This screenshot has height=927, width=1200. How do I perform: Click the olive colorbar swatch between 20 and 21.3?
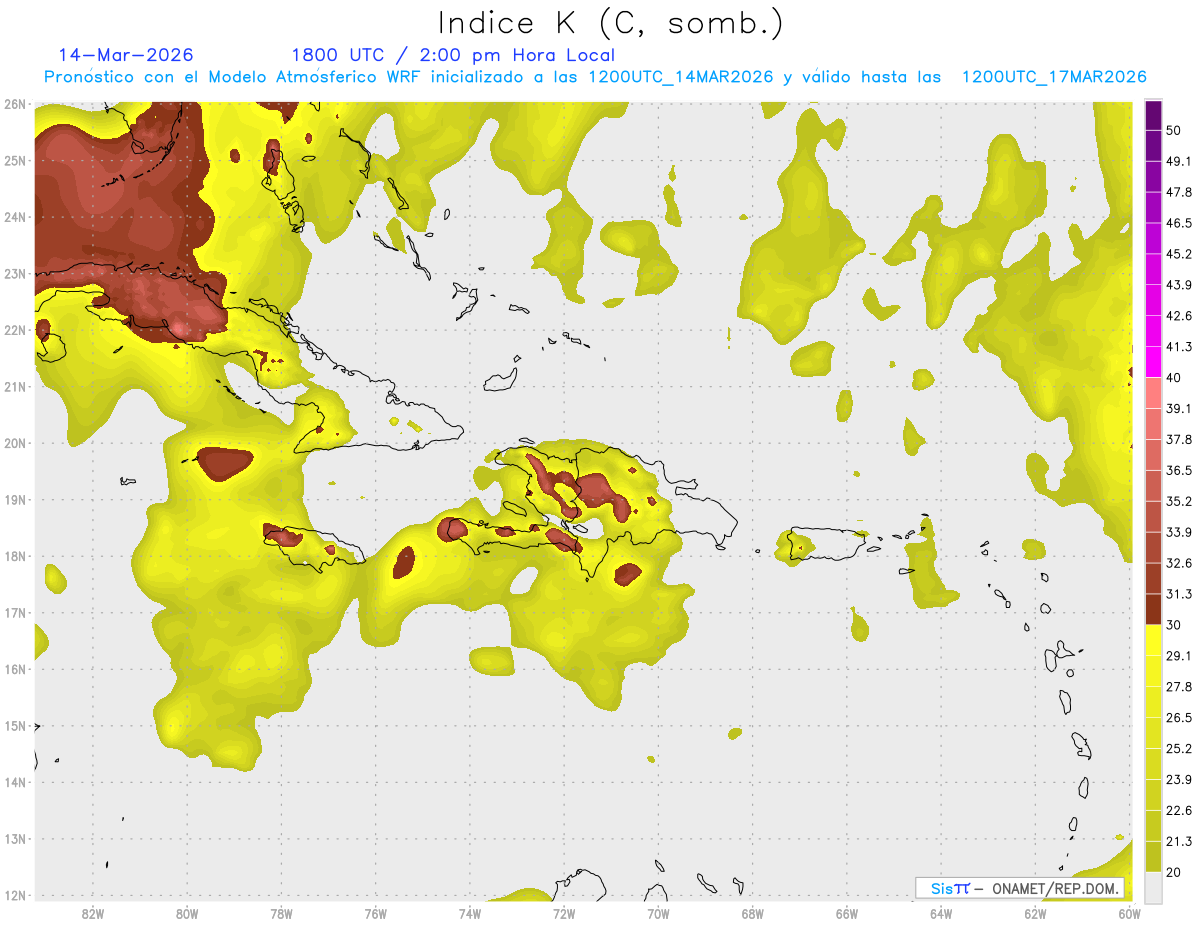[1153, 856]
